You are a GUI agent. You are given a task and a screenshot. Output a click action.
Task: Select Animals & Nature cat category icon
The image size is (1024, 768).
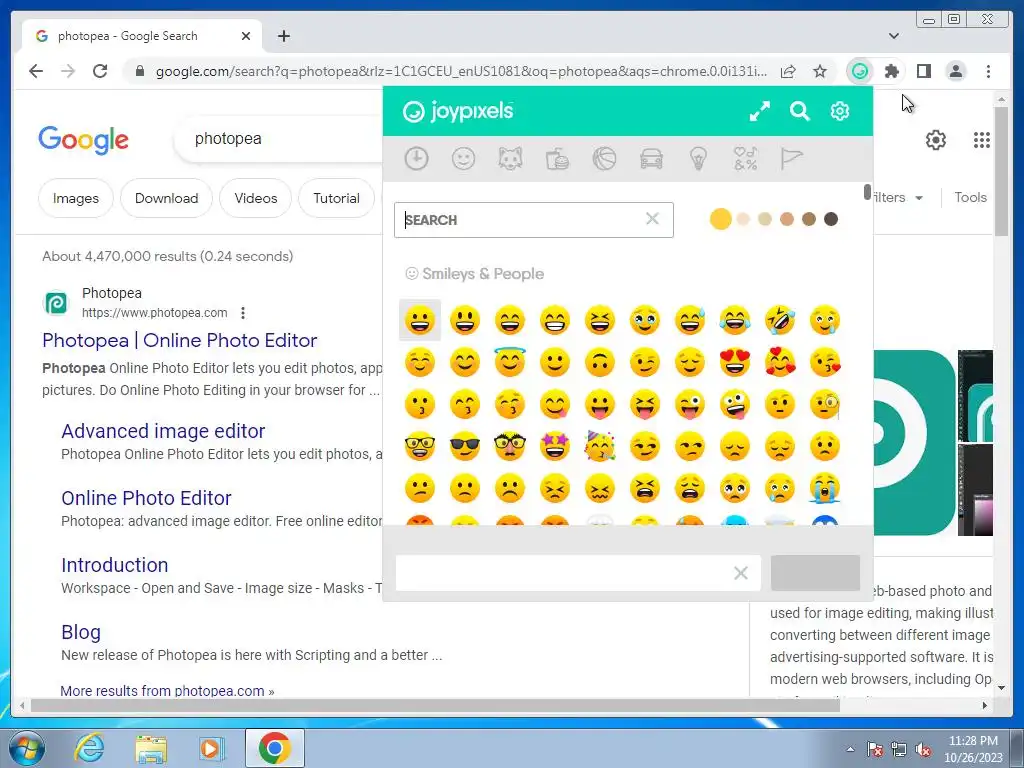tap(510, 159)
